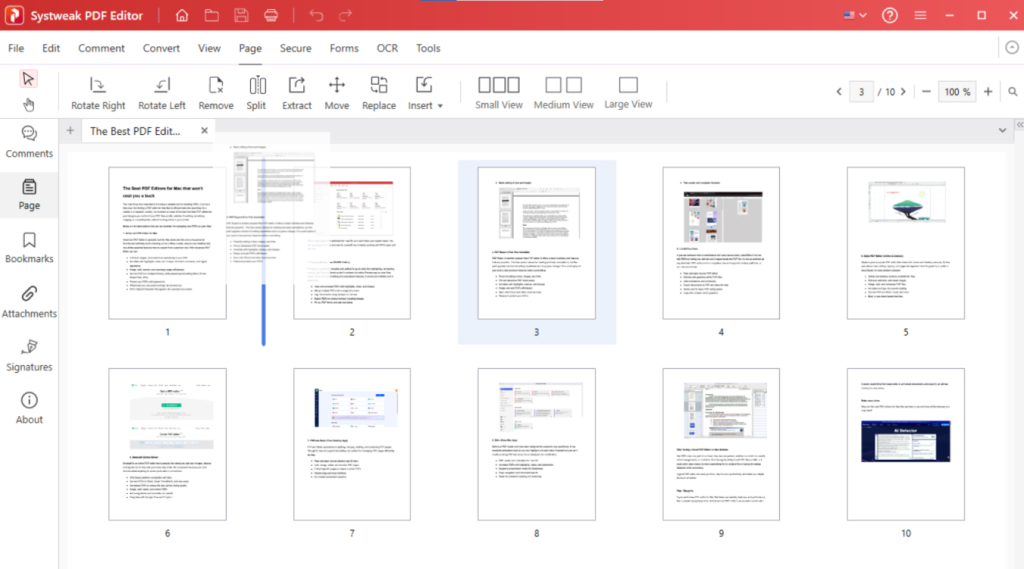The image size is (1024, 569).
Task: Click the highlighted page 3 thumbnail
Action: (536, 243)
